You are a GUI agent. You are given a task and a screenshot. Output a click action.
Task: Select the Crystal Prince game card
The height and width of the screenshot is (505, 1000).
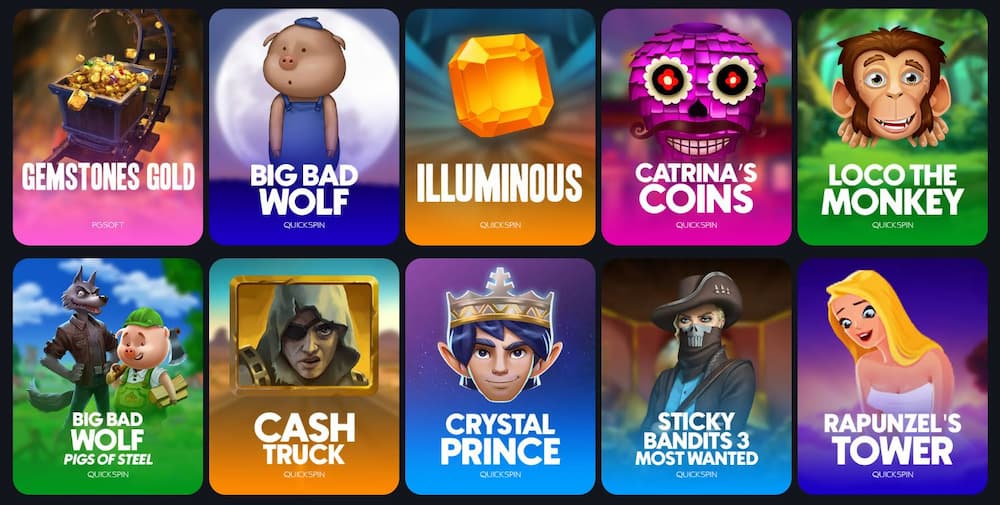tap(500, 376)
